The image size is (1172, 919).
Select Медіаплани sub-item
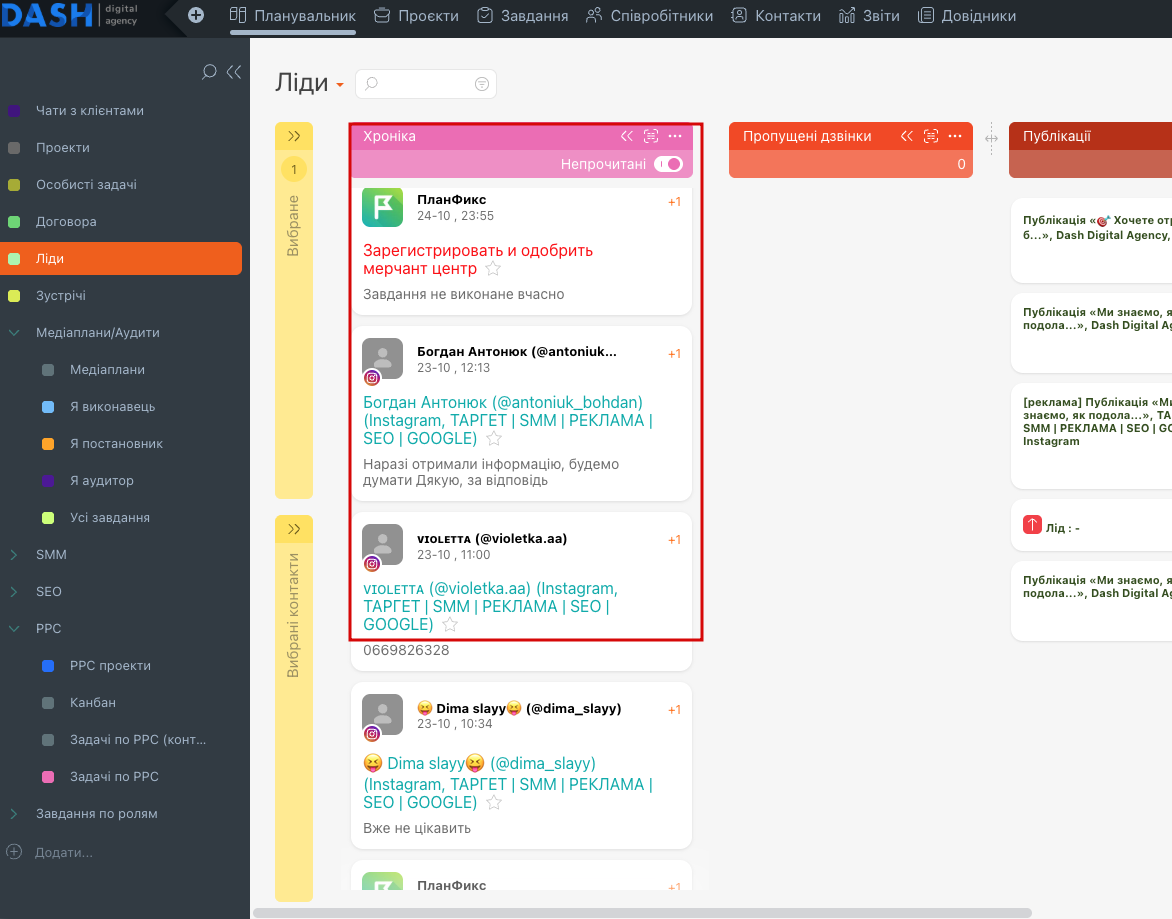107,370
